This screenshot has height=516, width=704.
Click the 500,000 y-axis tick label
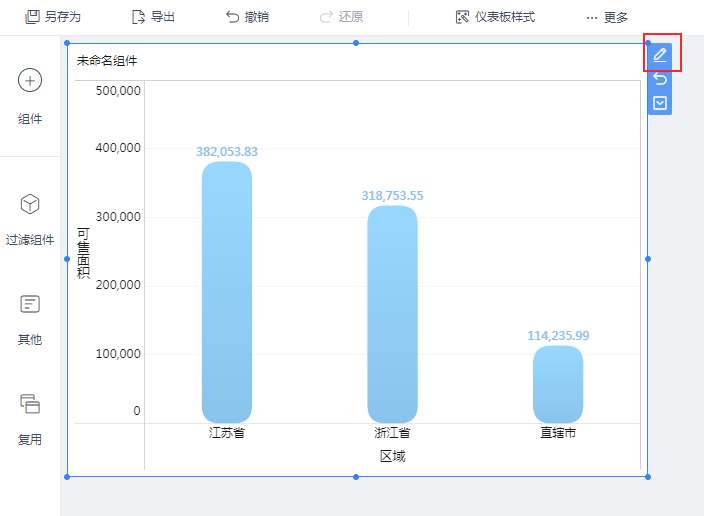[x=118, y=91]
